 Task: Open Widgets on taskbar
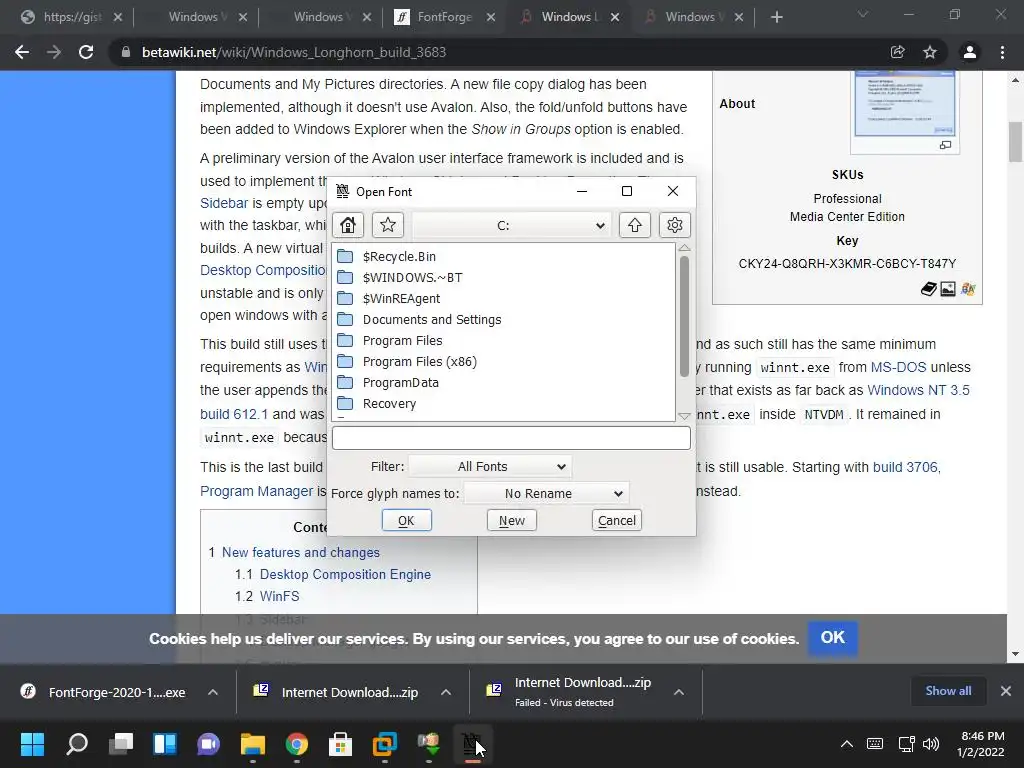click(165, 744)
